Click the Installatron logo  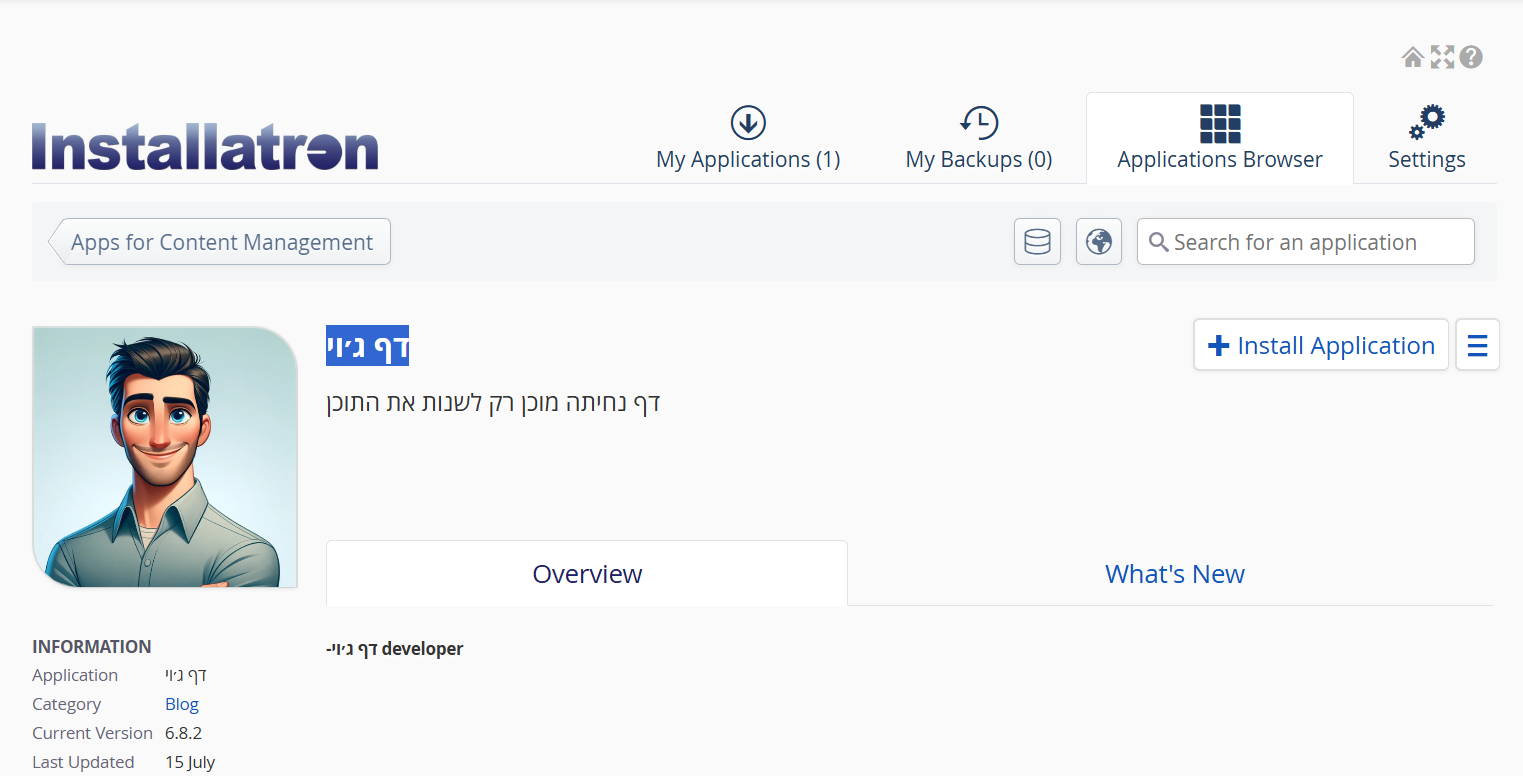pos(205,147)
